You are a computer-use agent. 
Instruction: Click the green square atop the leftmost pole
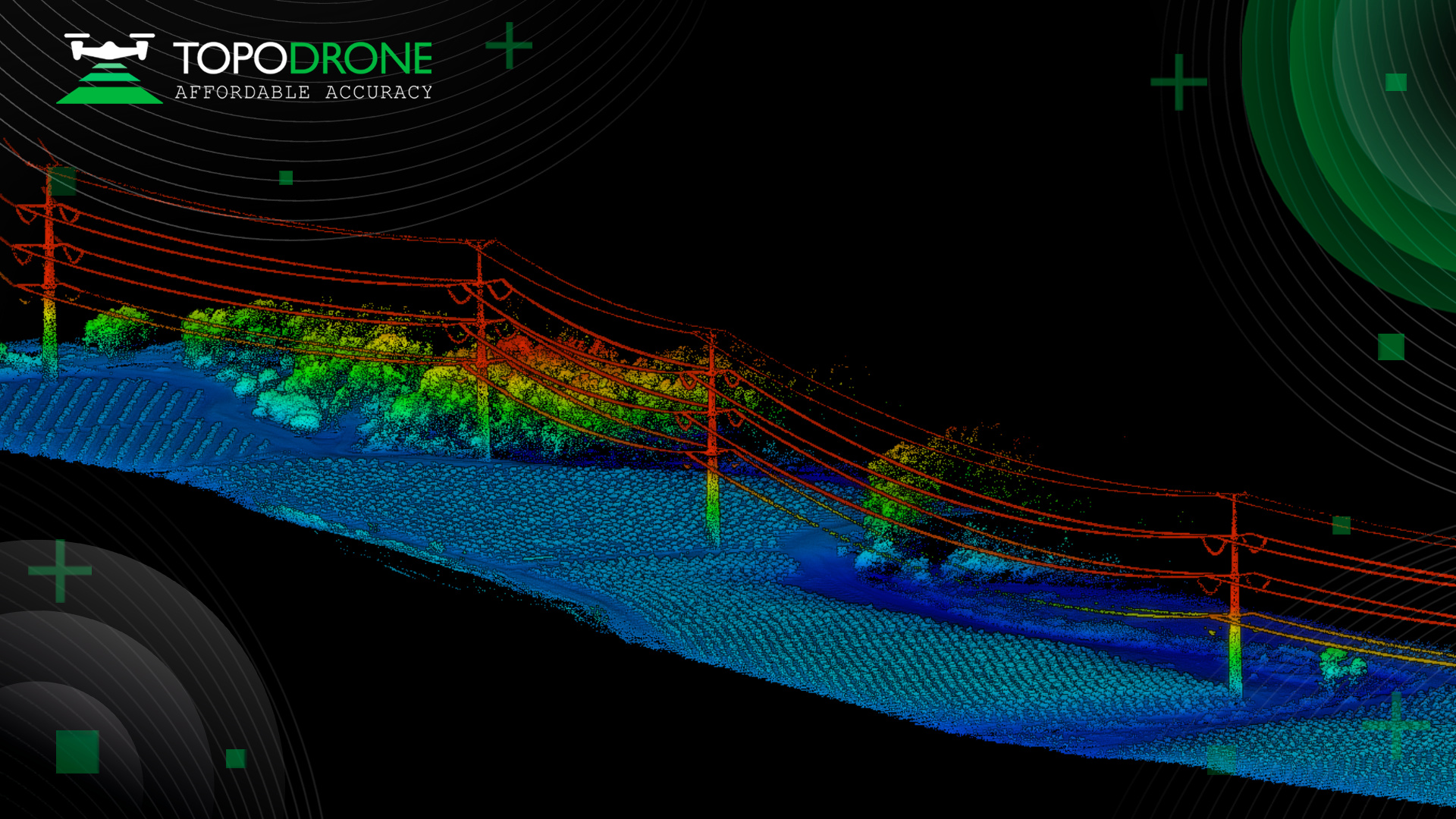point(64,181)
